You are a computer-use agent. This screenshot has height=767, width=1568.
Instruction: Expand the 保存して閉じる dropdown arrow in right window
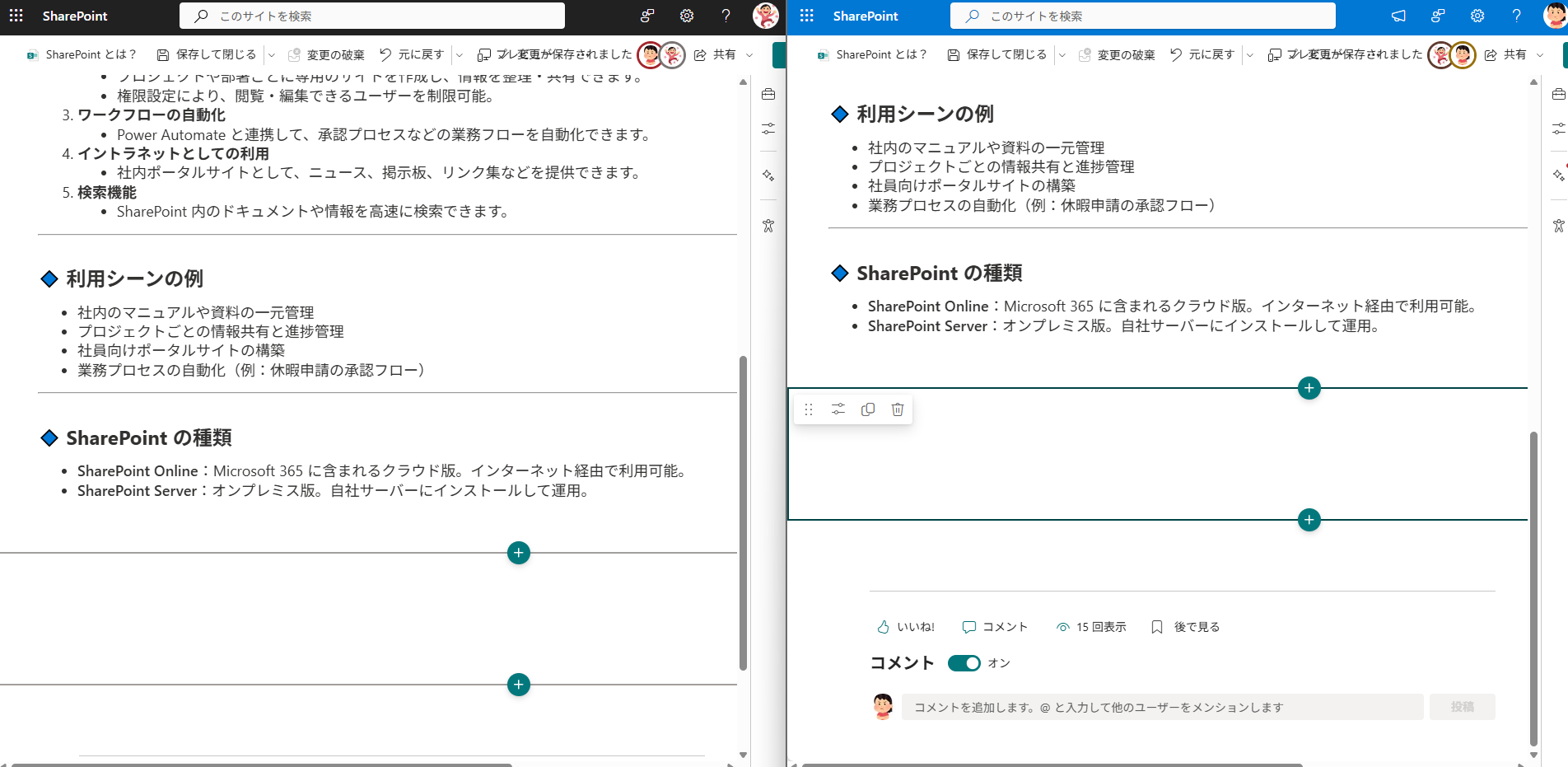[1062, 54]
